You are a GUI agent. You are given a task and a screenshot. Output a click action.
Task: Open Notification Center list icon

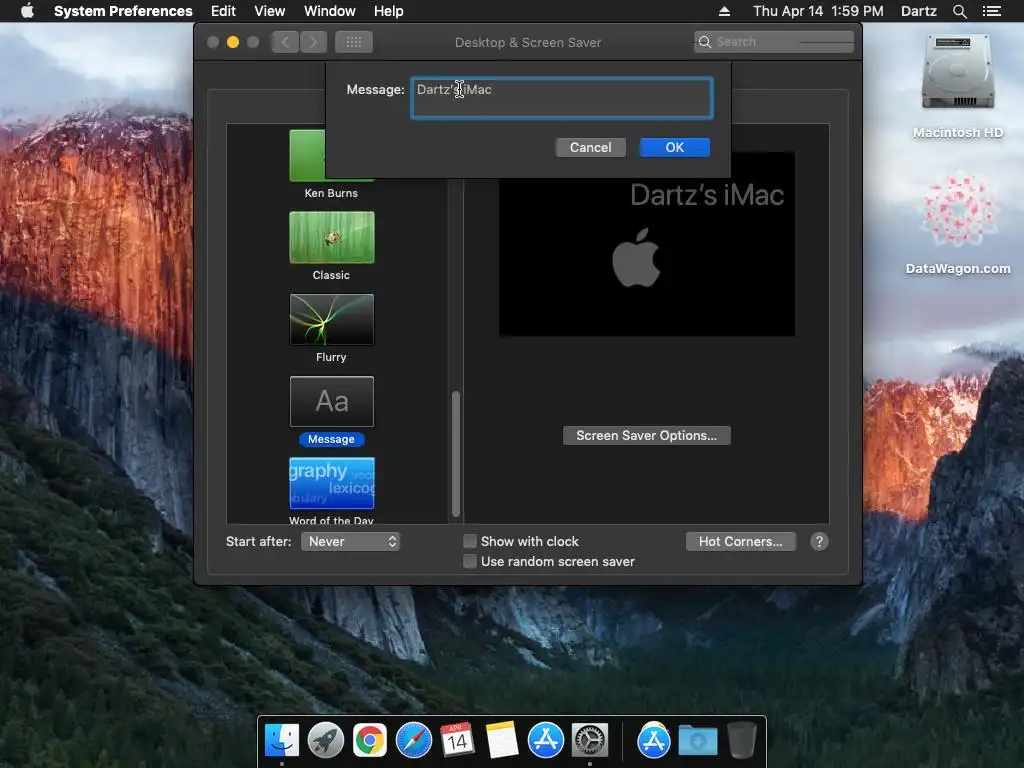point(991,11)
